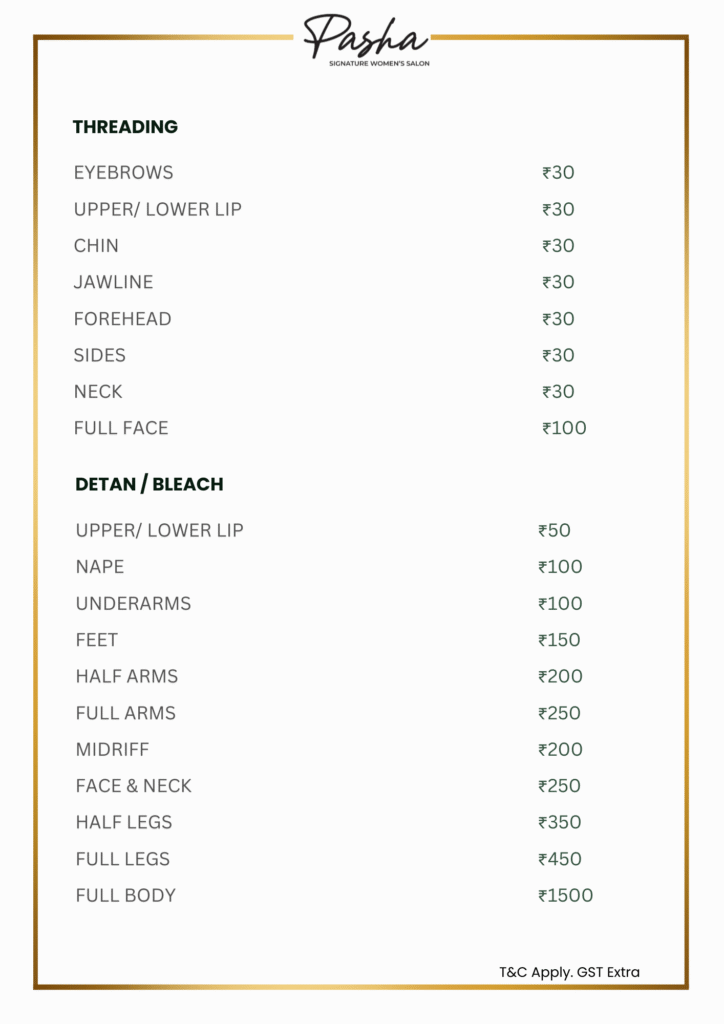The height and width of the screenshot is (1024, 724).
Task: Select the FACE & NECK service
Action: pos(133,786)
